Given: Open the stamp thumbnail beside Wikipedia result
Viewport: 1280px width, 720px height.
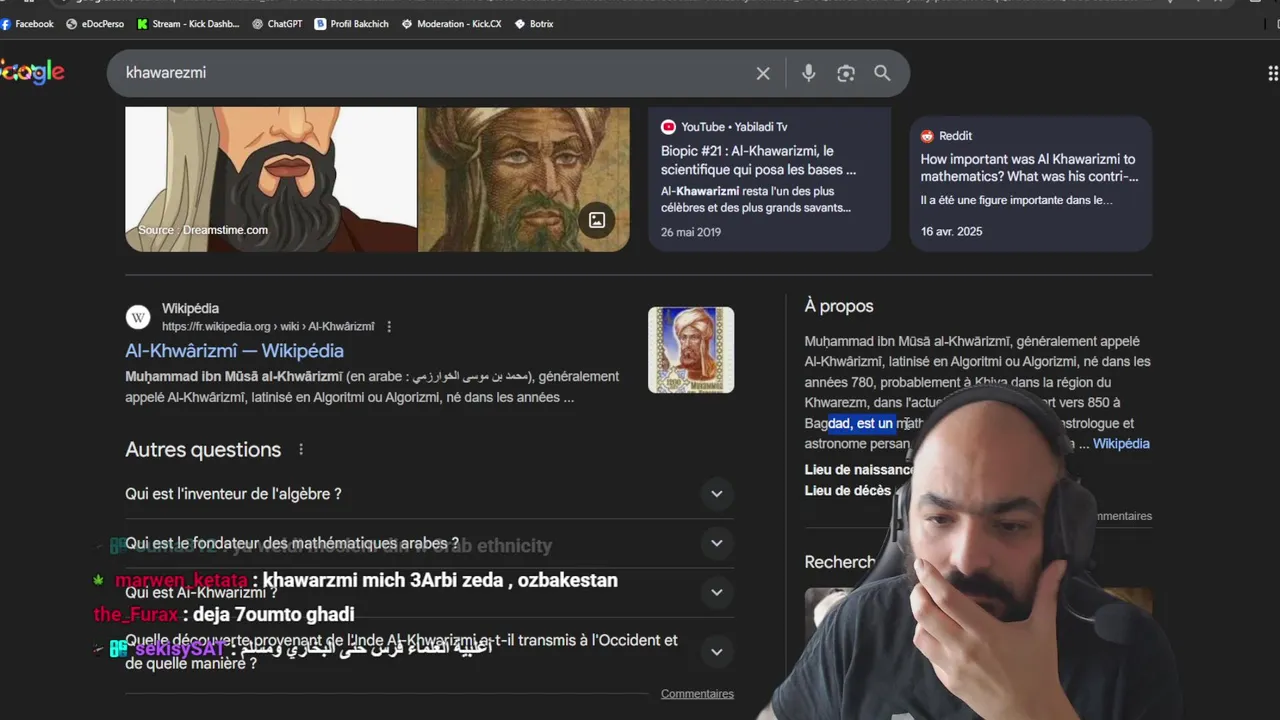Looking at the screenshot, I should pyautogui.click(x=691, y=350).
